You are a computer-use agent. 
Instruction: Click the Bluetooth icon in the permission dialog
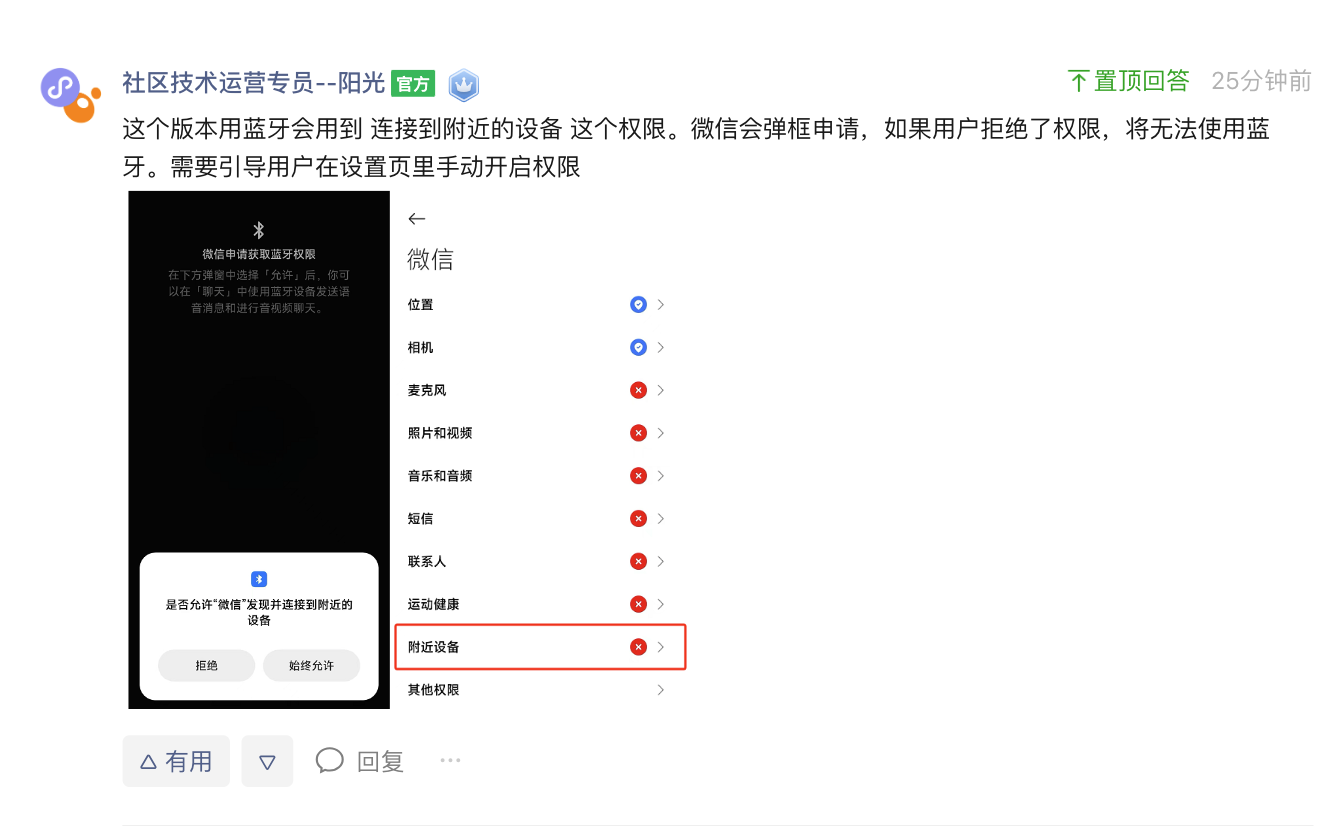coord(259,579)
